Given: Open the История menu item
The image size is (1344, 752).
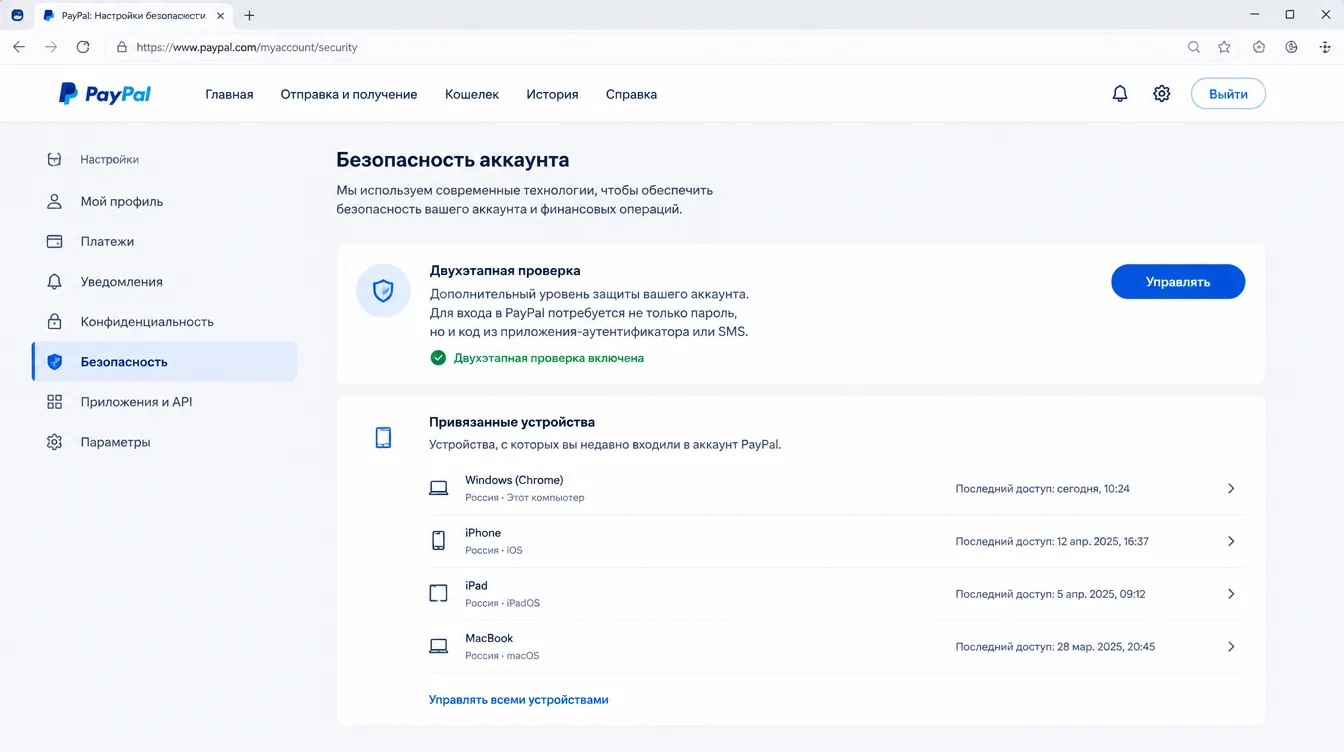Looking at the screenshot, I should (553, 94).
